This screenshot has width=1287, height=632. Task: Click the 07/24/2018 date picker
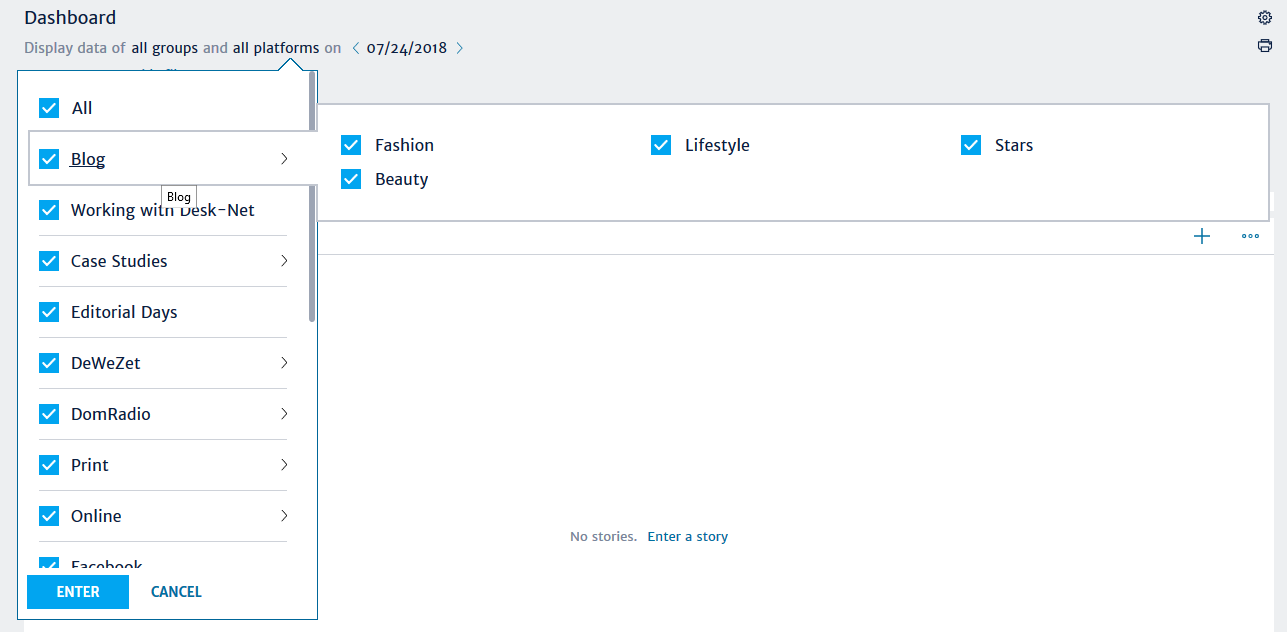click(x=407, y=48)
